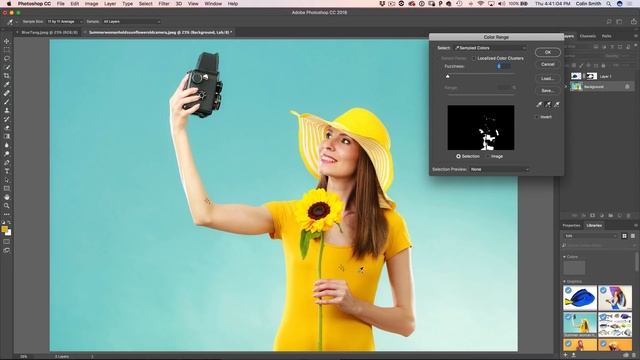Select the Gradient tool
Image resolution: width=640 pixels, height=360 pixels.
pyautogui.click(x=7, y=136)
